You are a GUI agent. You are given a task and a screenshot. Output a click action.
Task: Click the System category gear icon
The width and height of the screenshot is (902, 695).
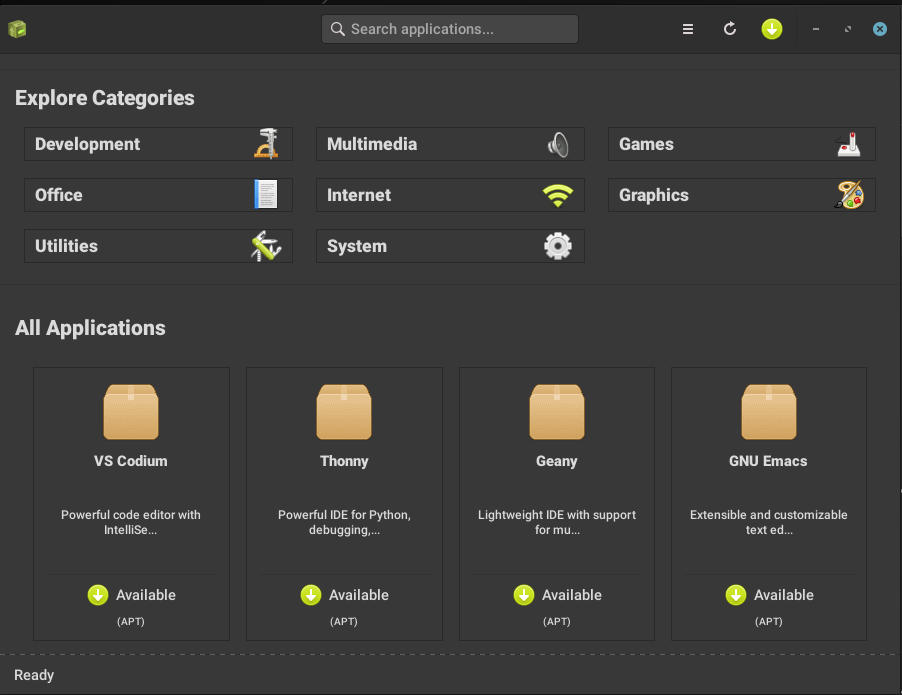pos(557,246)
